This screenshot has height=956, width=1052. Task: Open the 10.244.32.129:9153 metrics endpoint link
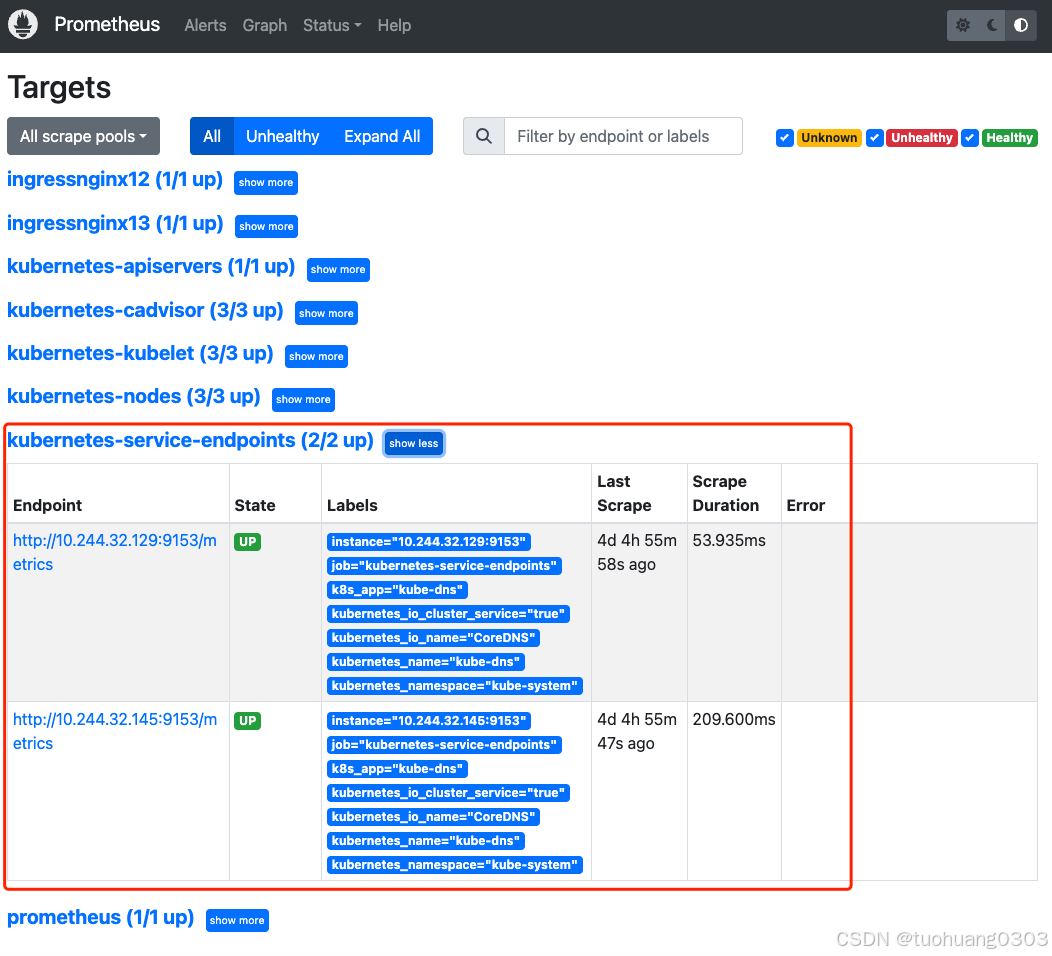(x=115, y=552)
